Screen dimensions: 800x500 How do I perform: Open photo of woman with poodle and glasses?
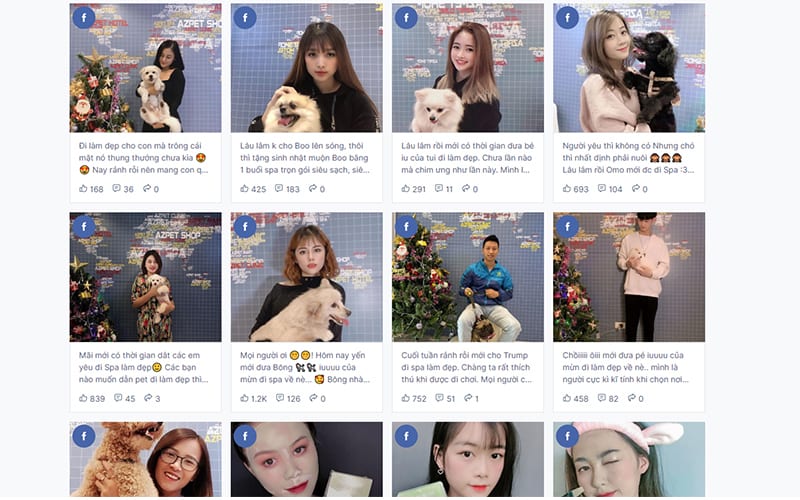coord(145,459)
